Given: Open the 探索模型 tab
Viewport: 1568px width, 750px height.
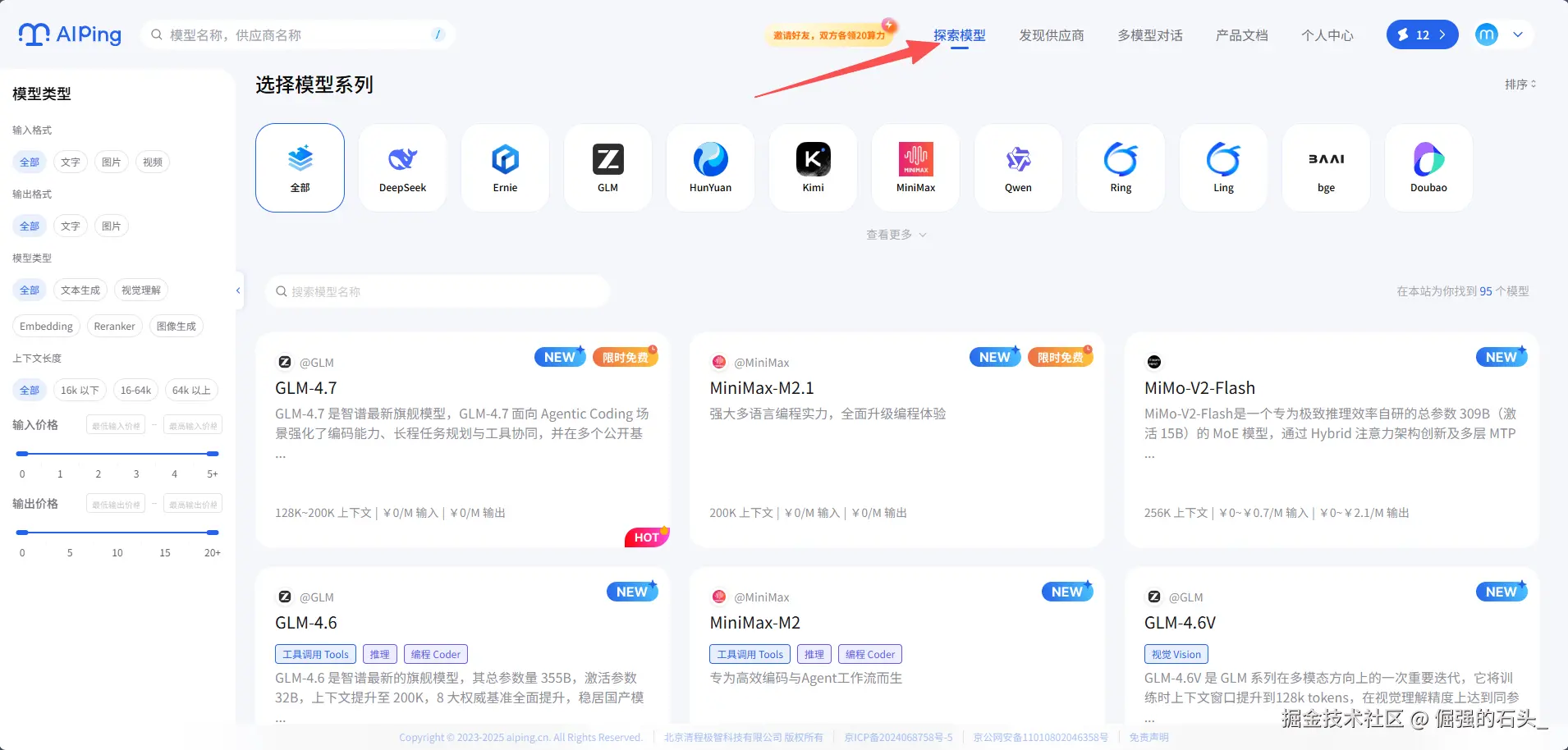Looking at the screenshot, I should pos(960,35).
